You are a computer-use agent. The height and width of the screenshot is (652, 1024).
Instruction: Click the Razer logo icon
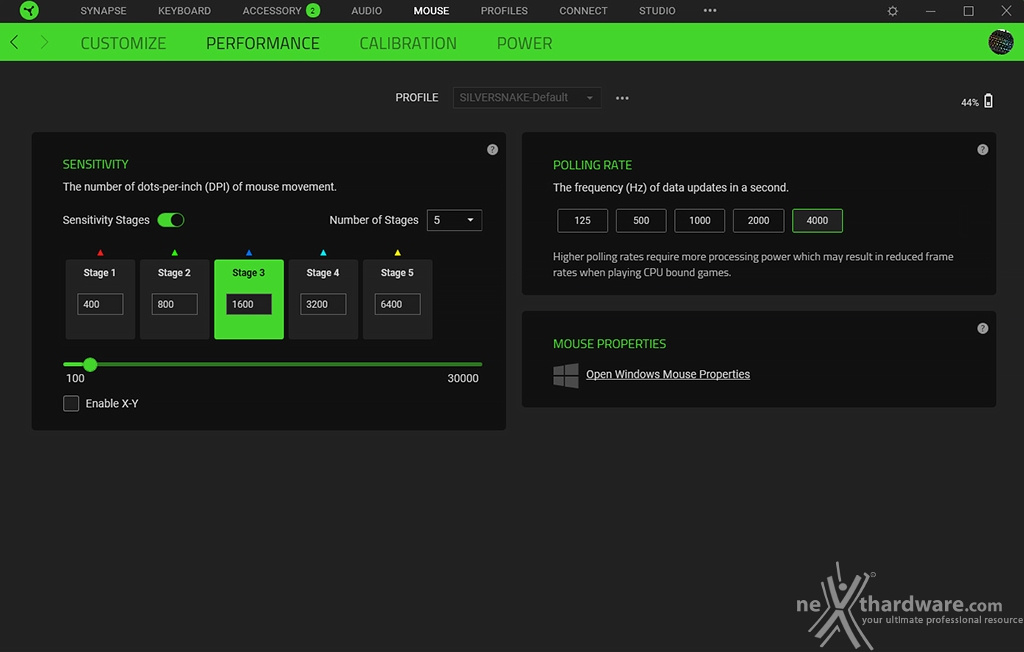pos(29,10)
